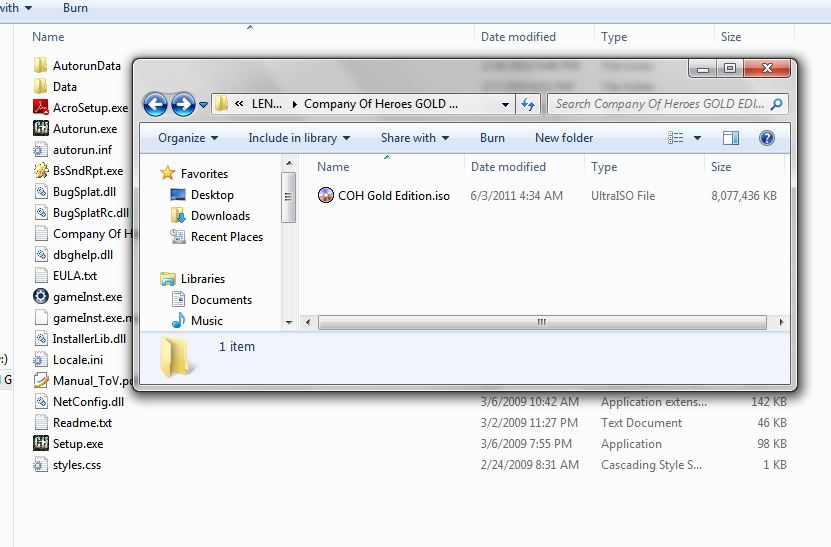Select EULA.txt in back window
The height and width of the screenshot is (547, 831).
click(65, 276)
